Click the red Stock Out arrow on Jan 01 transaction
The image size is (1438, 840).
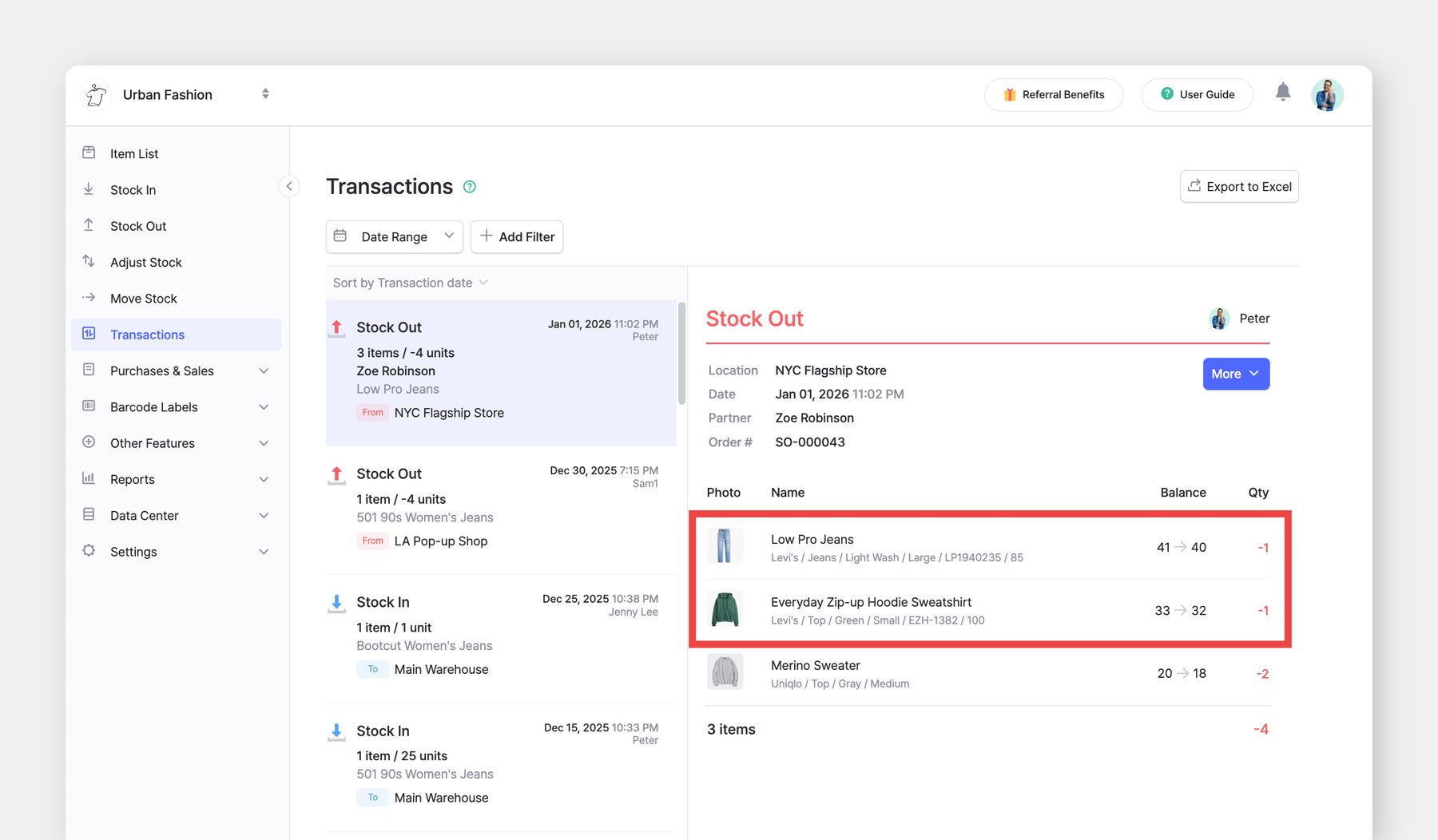tap(336, 327)
